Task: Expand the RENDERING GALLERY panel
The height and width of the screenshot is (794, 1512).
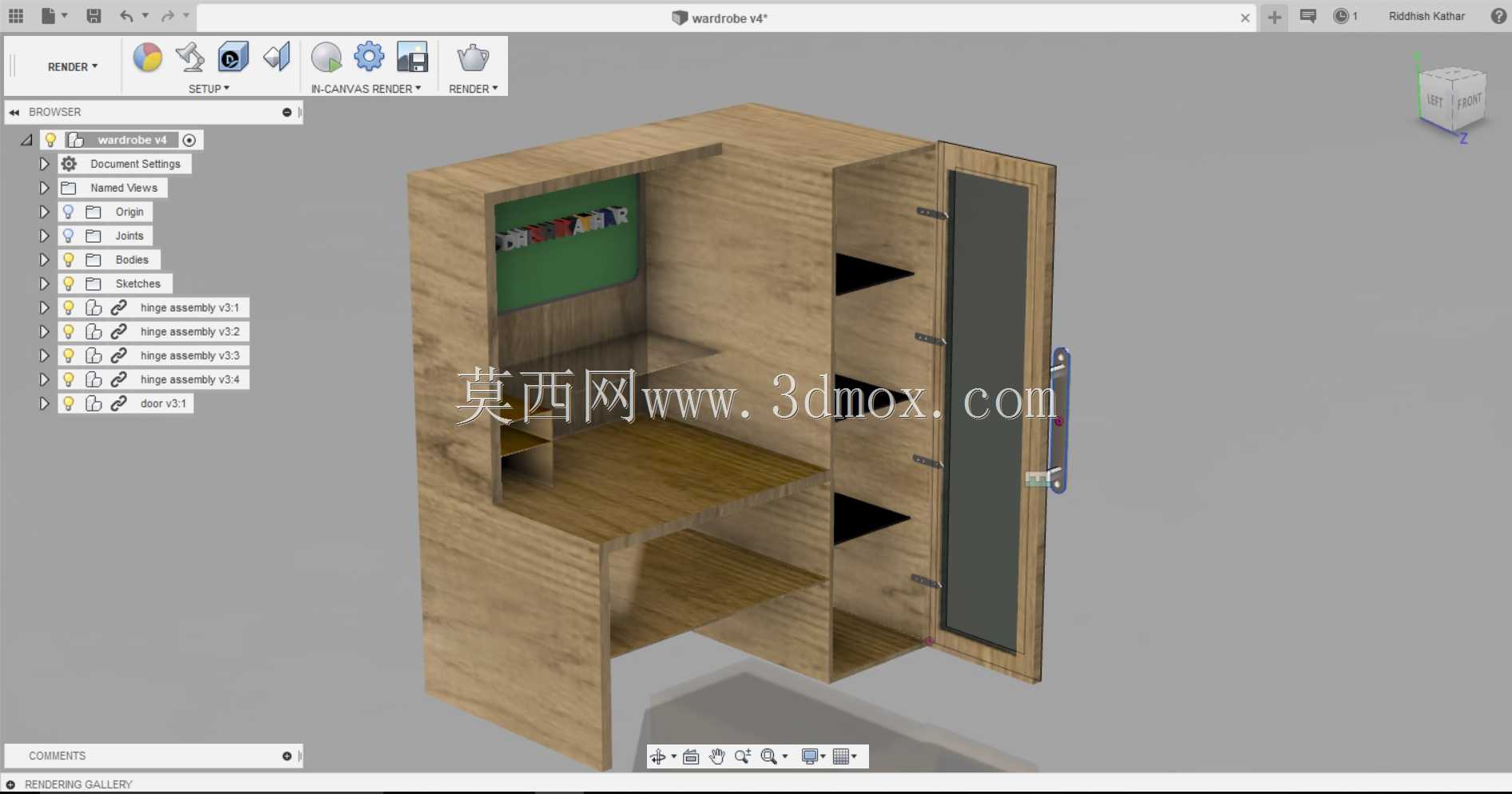Action: coord(10,784)
